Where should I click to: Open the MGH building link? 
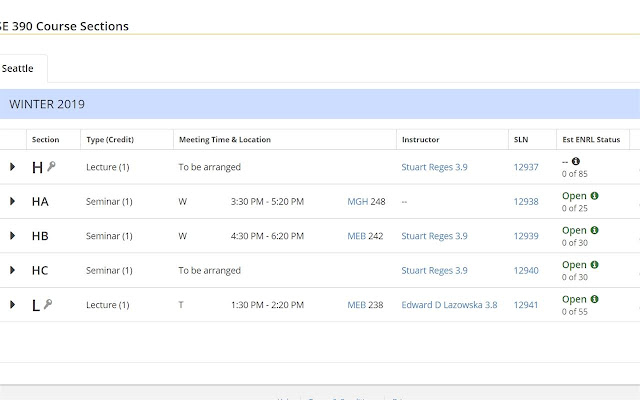tap(358, 201)
